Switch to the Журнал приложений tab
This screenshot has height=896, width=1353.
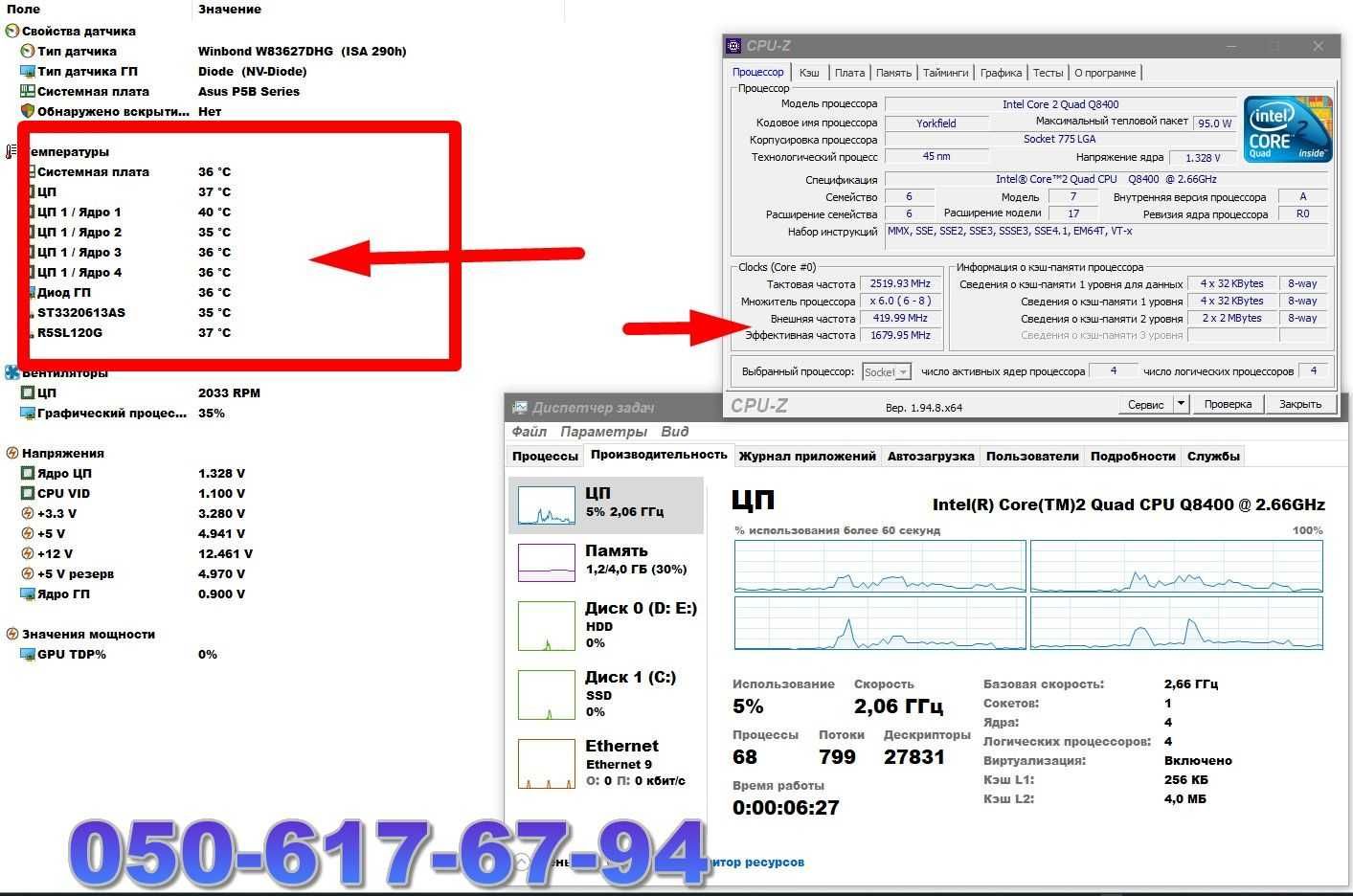pyautogui.click(x=807, y=457)
